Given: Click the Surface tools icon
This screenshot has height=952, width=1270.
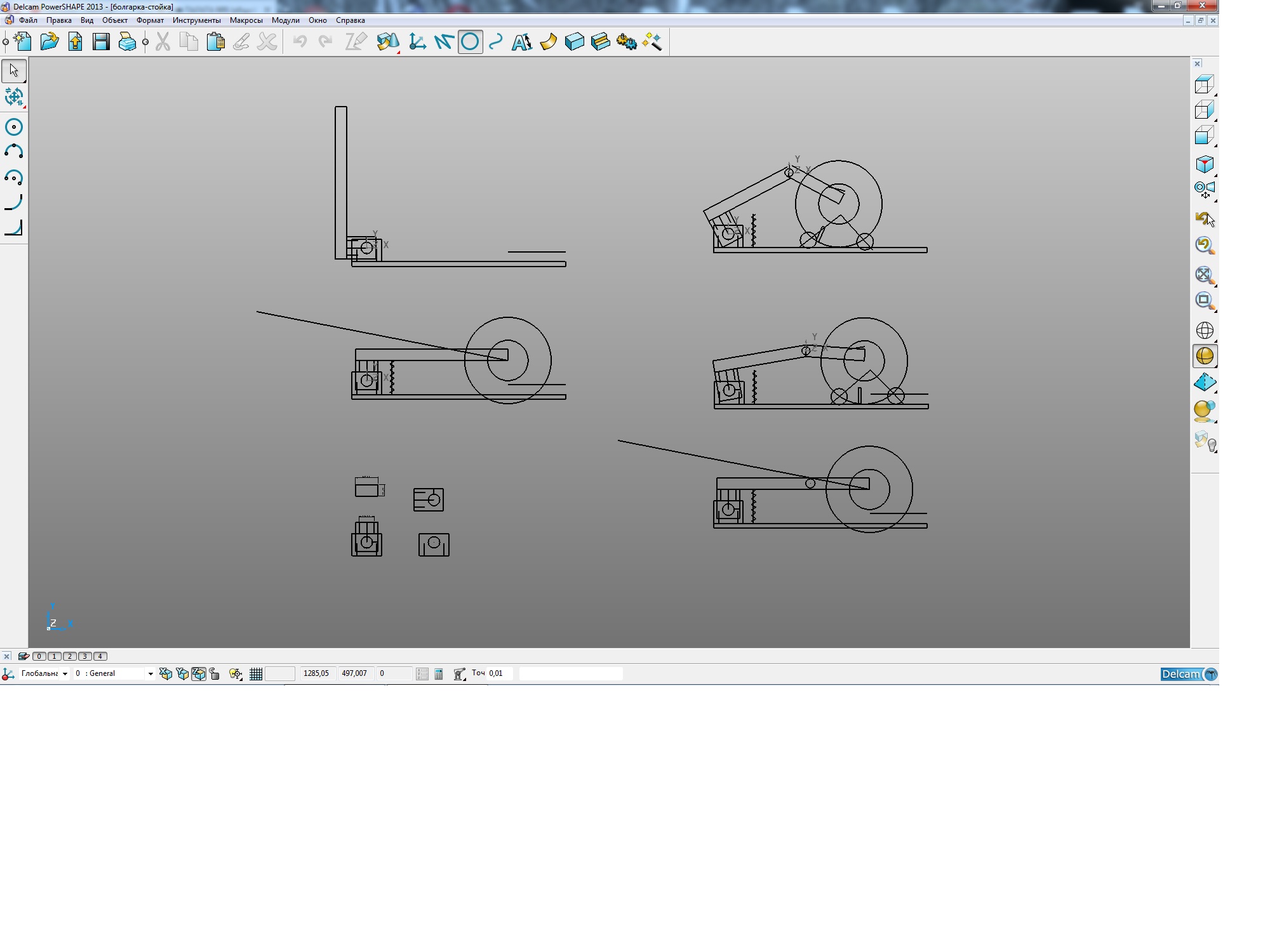Looking at the screenshot, I should click(548, 43).
